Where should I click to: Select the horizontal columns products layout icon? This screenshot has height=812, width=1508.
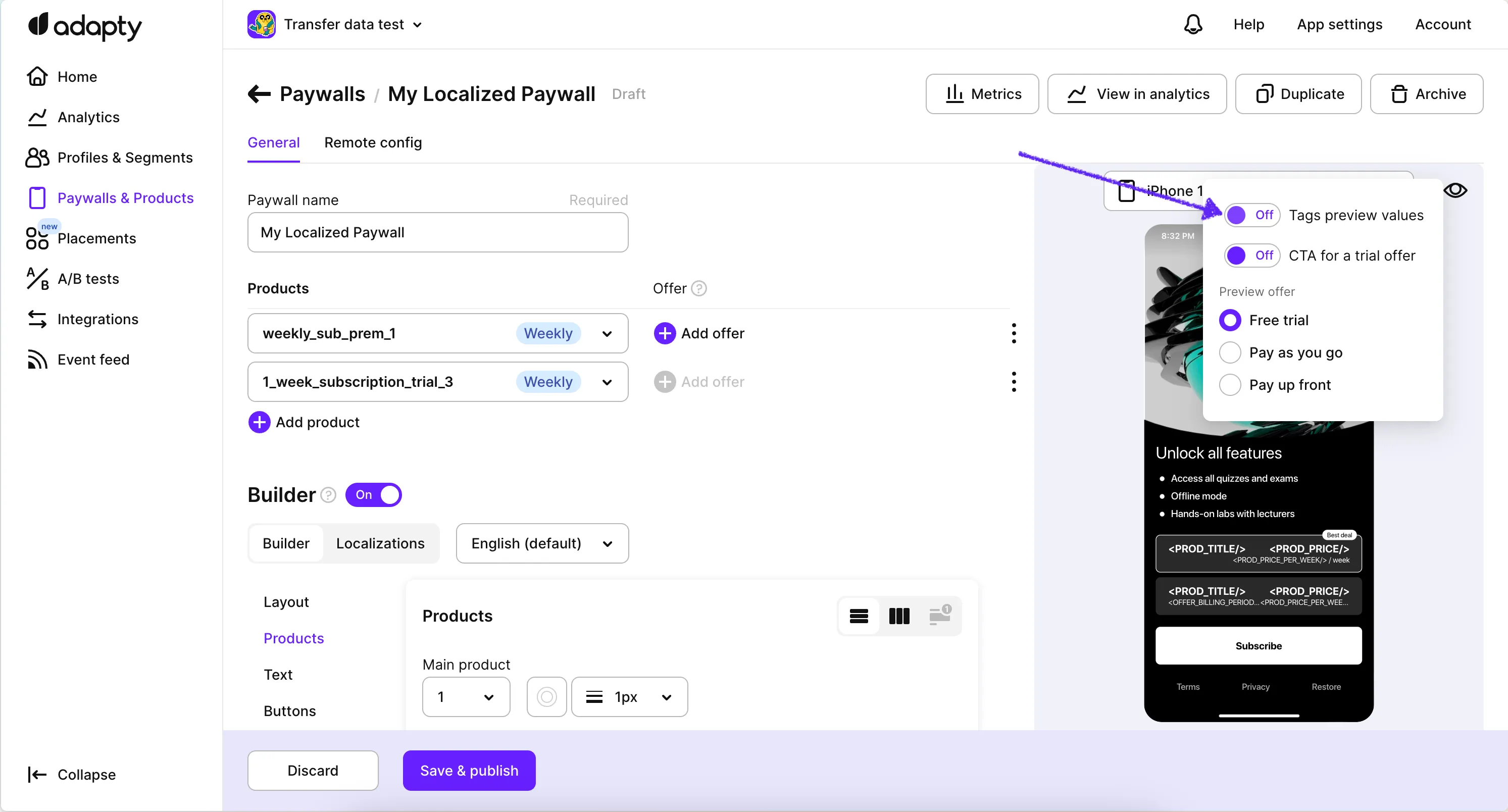click(x=898, y=616)
